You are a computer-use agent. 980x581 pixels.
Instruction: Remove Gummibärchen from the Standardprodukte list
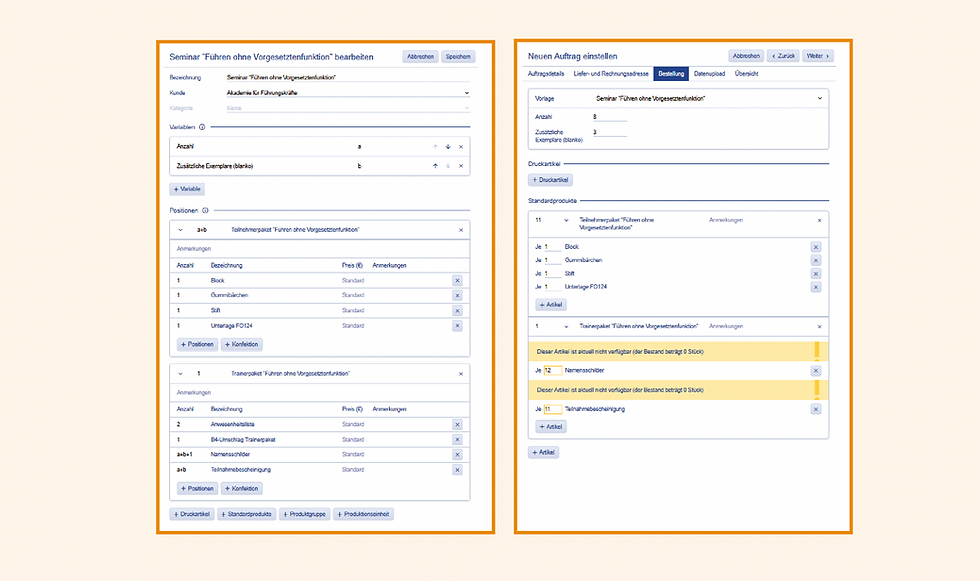[816, 260]
